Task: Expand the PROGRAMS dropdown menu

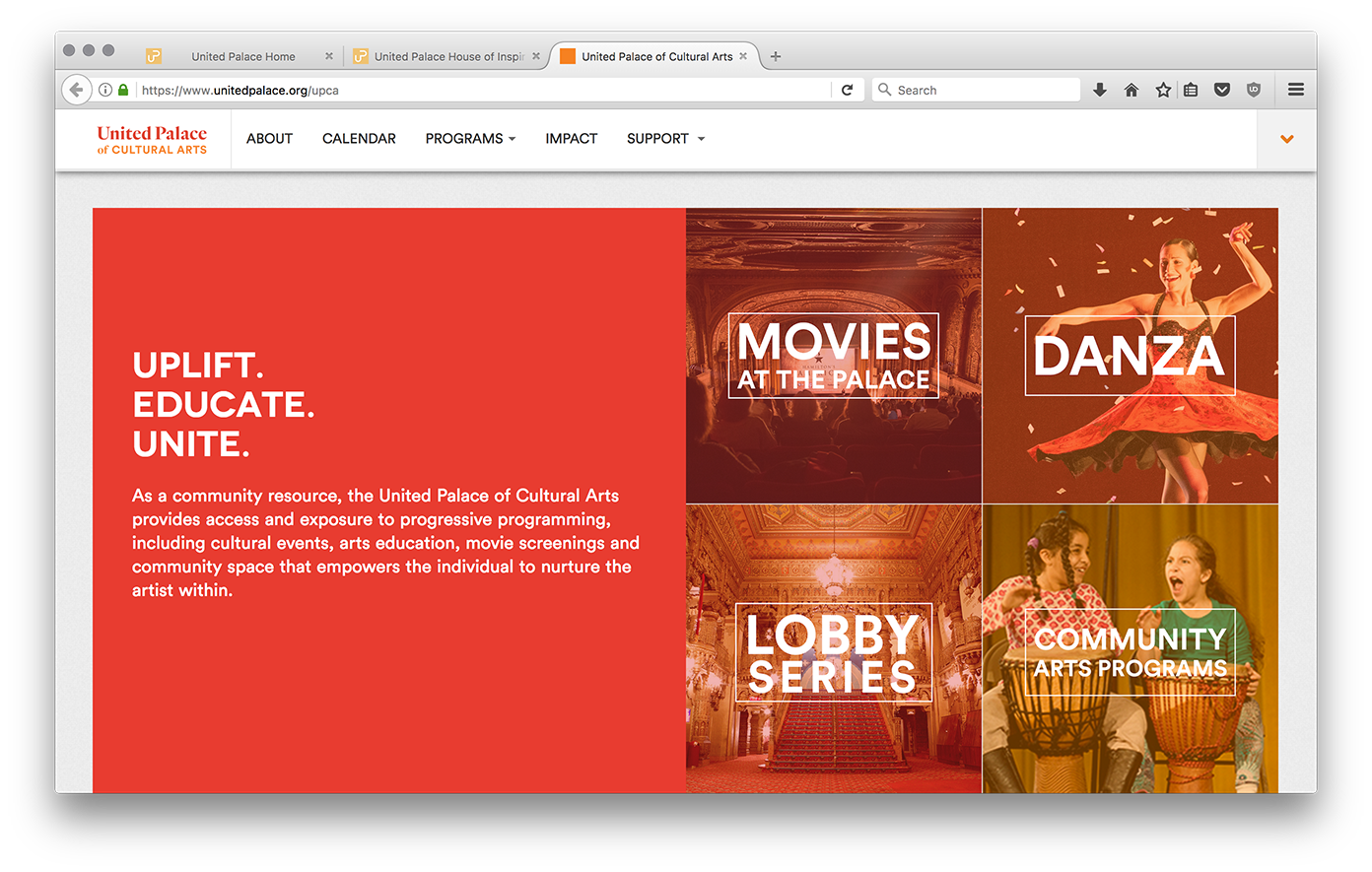Action: [470, 139]
